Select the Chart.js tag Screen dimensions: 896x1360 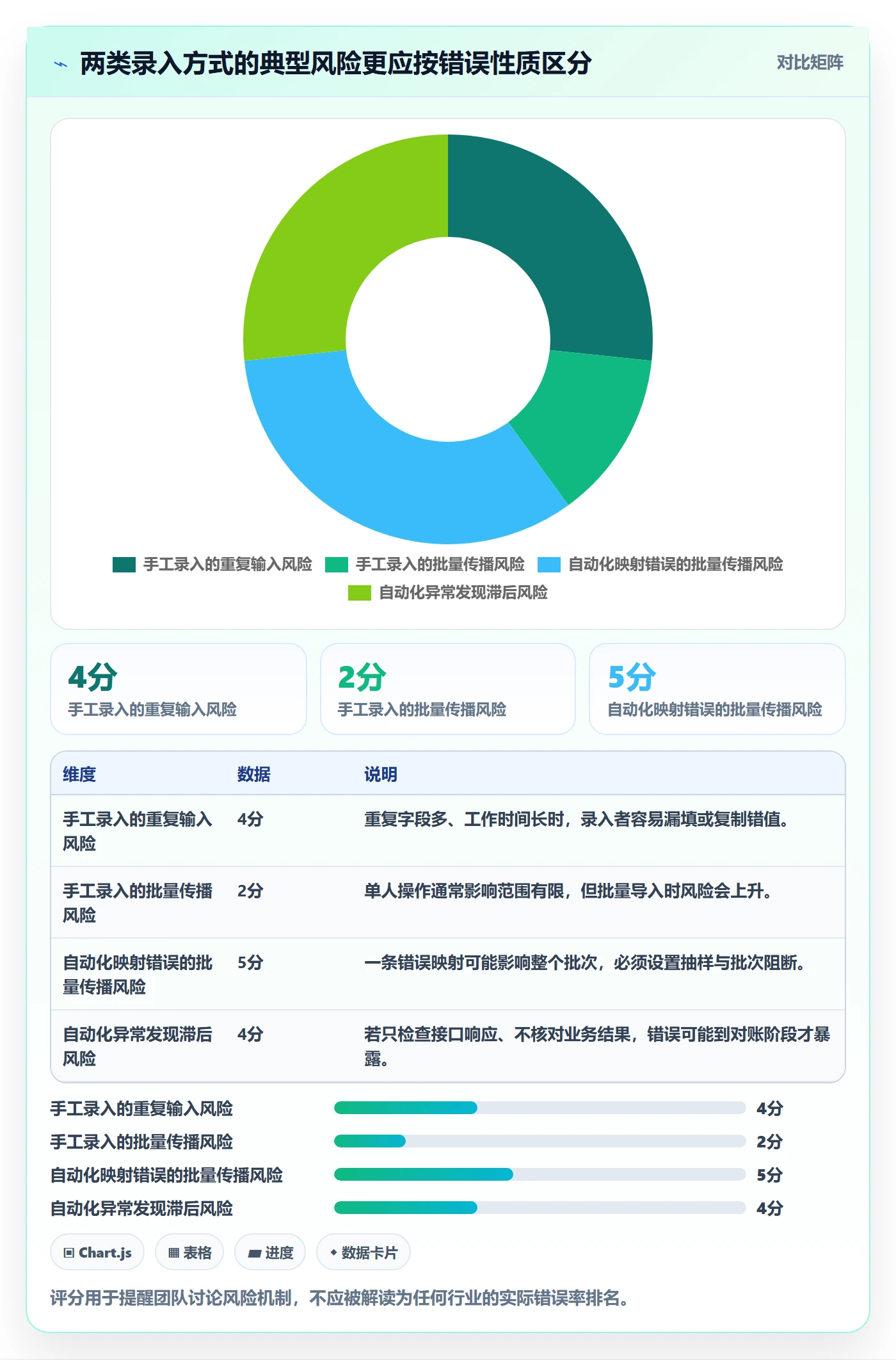97,1252
